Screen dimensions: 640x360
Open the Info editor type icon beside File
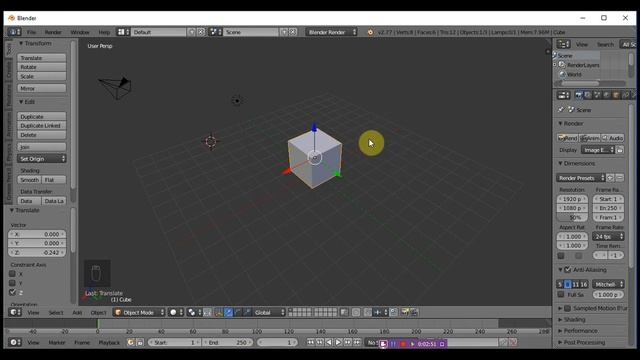[x=14, y=32]
